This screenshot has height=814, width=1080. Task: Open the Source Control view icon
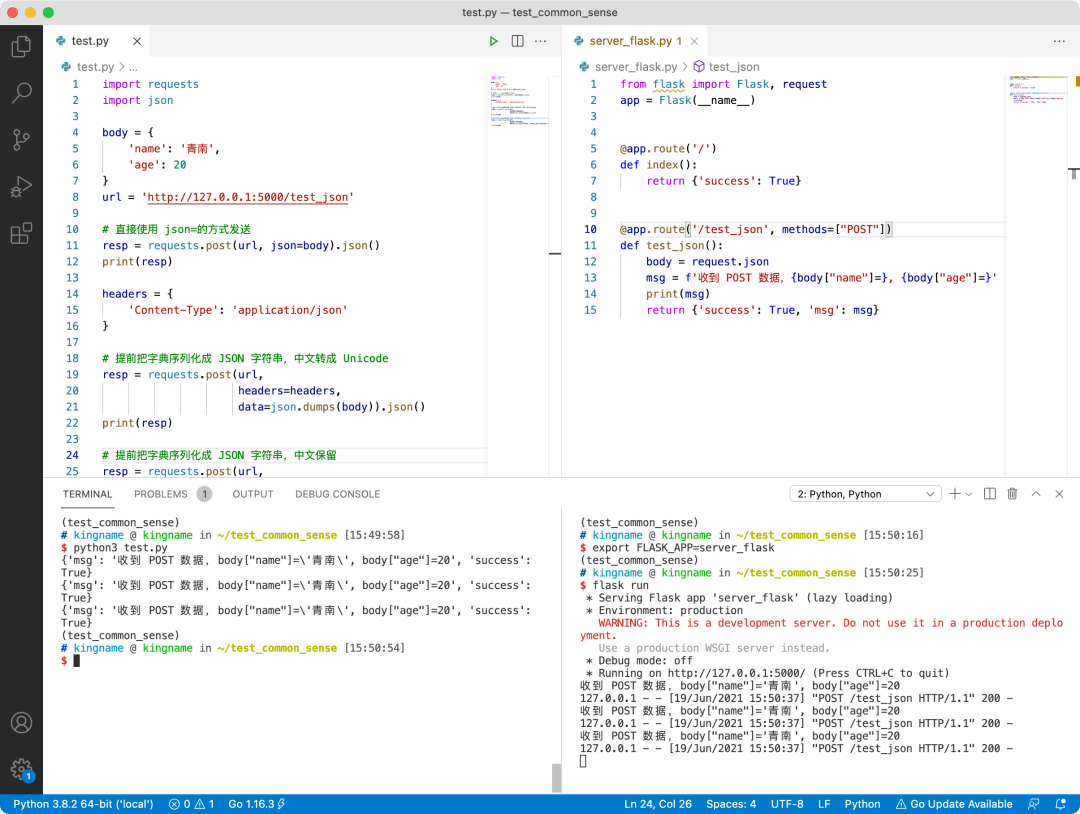click(21, 140)
